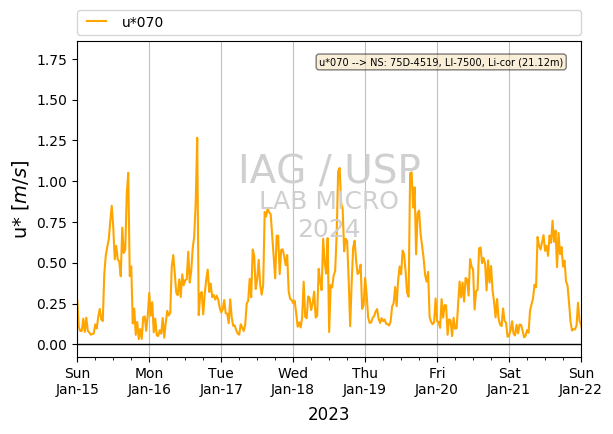Click the Wed Jan-18 date label
The width and height of the screenshot is (613, 434).
point(293,381)
